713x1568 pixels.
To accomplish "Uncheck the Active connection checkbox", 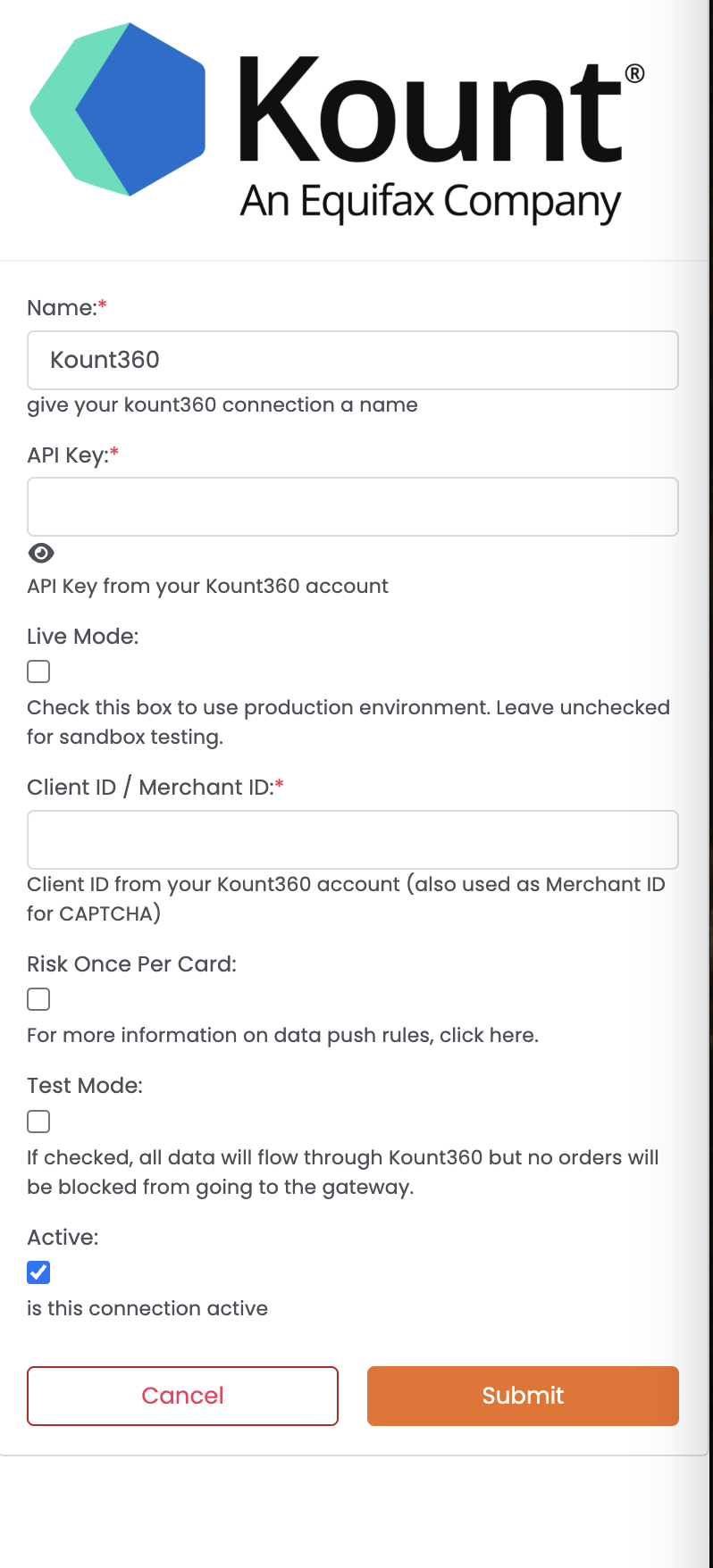I will pyautogui.click(x=38, y=1272).
